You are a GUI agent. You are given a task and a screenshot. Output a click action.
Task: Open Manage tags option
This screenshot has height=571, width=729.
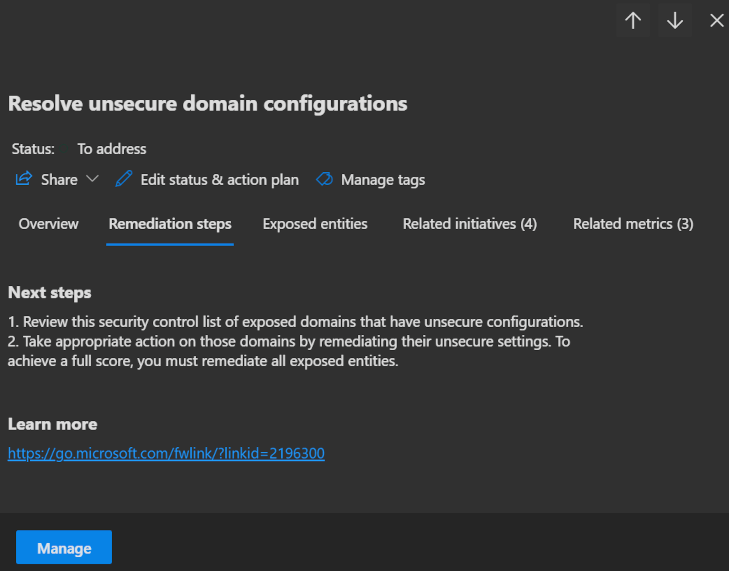tap(382, 180)
